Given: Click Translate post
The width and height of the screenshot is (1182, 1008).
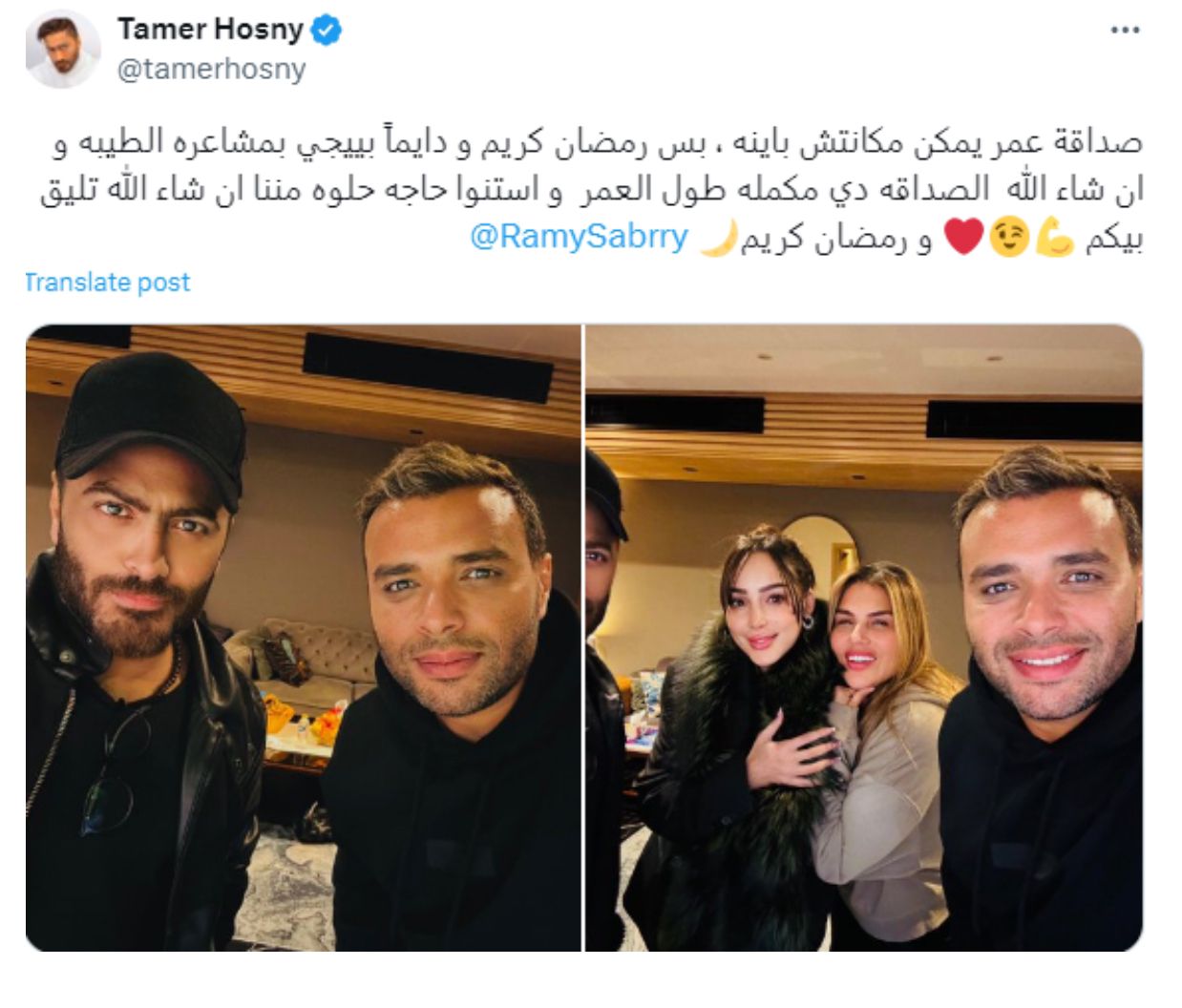Looking at the screenshot, I should pyautogui.click(x=107, y=283).
